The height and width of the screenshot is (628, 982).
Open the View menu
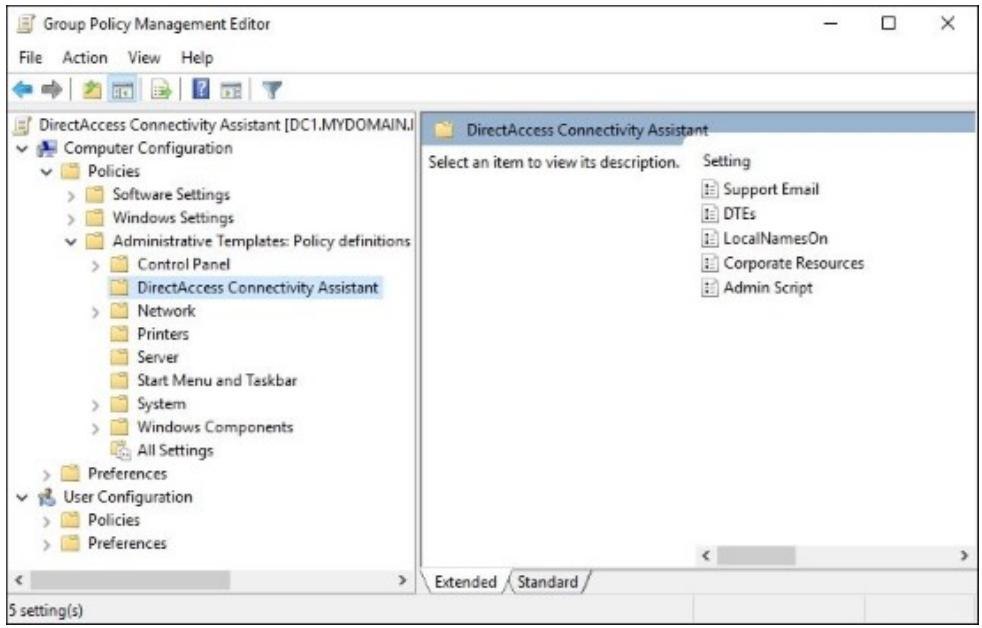(144, 58)
